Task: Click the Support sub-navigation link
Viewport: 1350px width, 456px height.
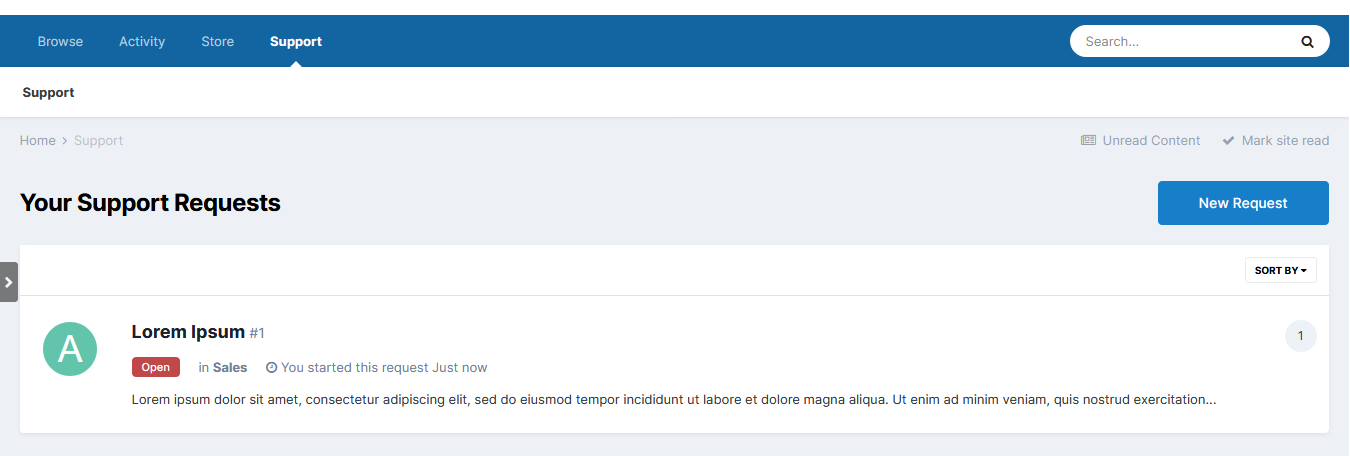Action: coord(48,93)
